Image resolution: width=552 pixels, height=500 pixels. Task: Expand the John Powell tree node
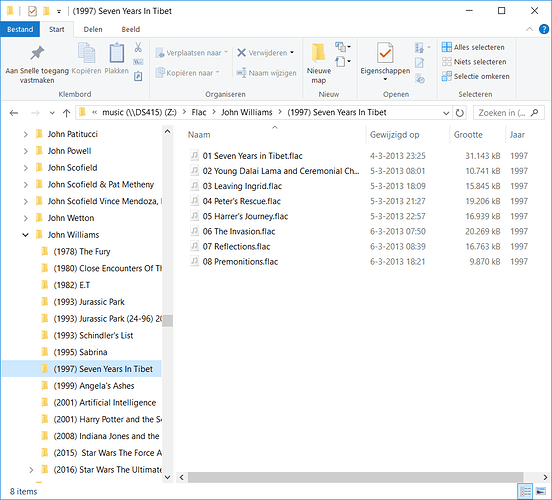point(25,151)
